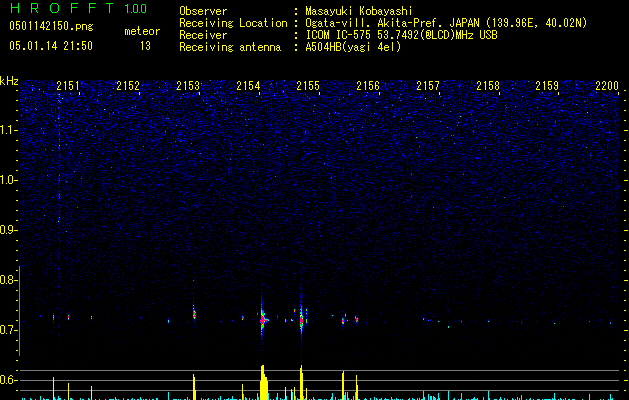Click the ICOM IC-575 receiver description
This screenshot has width=629, height=400.
click(x=401, y=35)
